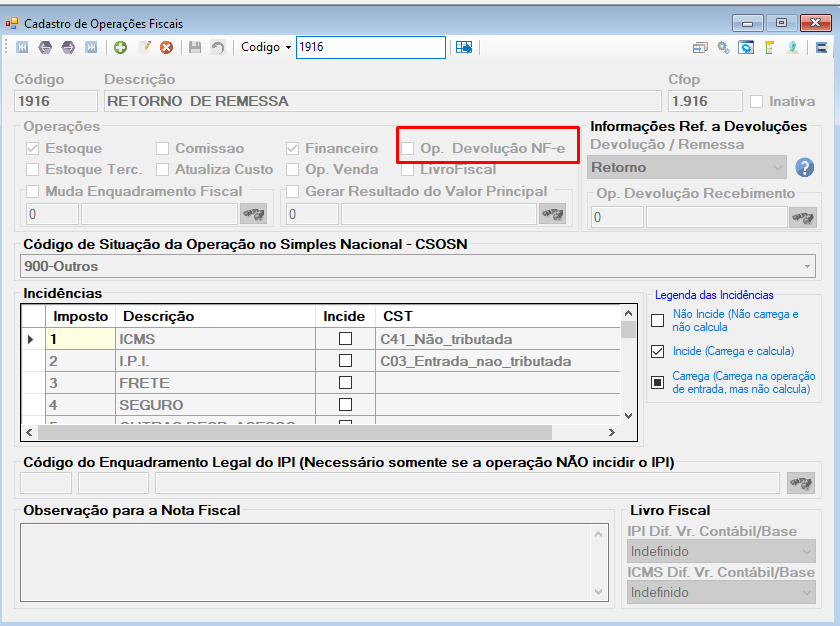Image resolution: width=840 pixels, height=626 pixels.
Task: Open blue help question mark icon
Action: 805,168
